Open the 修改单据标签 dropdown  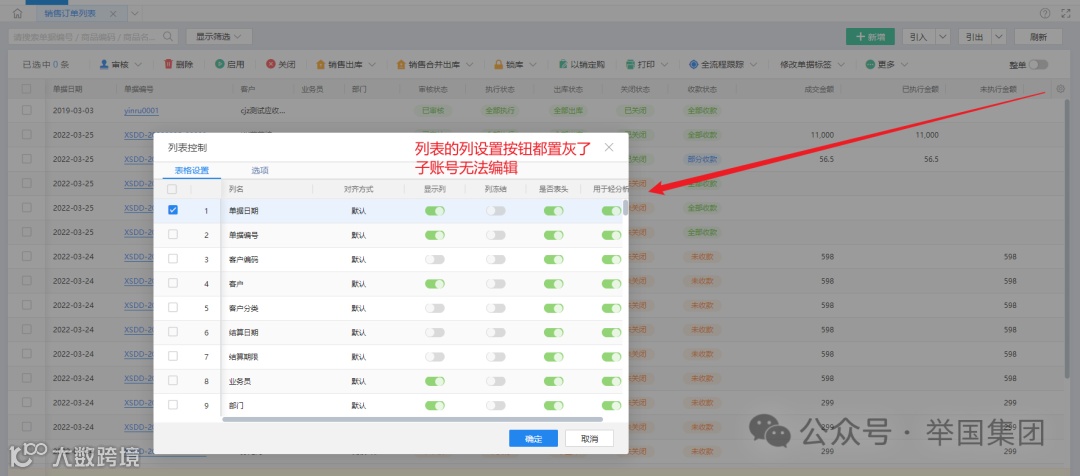tap(811, 65)
